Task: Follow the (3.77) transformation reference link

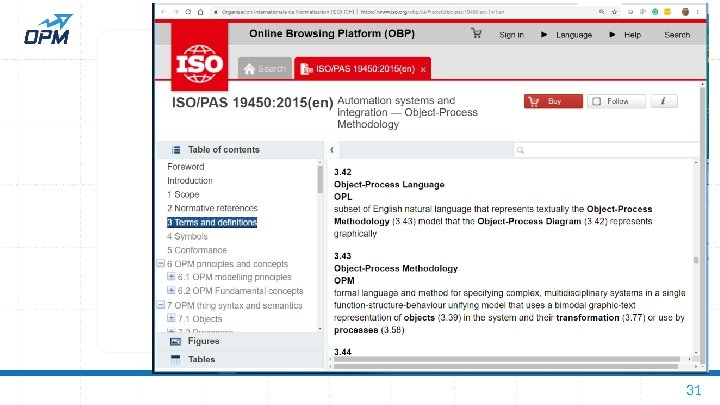Action: [633, 318]
